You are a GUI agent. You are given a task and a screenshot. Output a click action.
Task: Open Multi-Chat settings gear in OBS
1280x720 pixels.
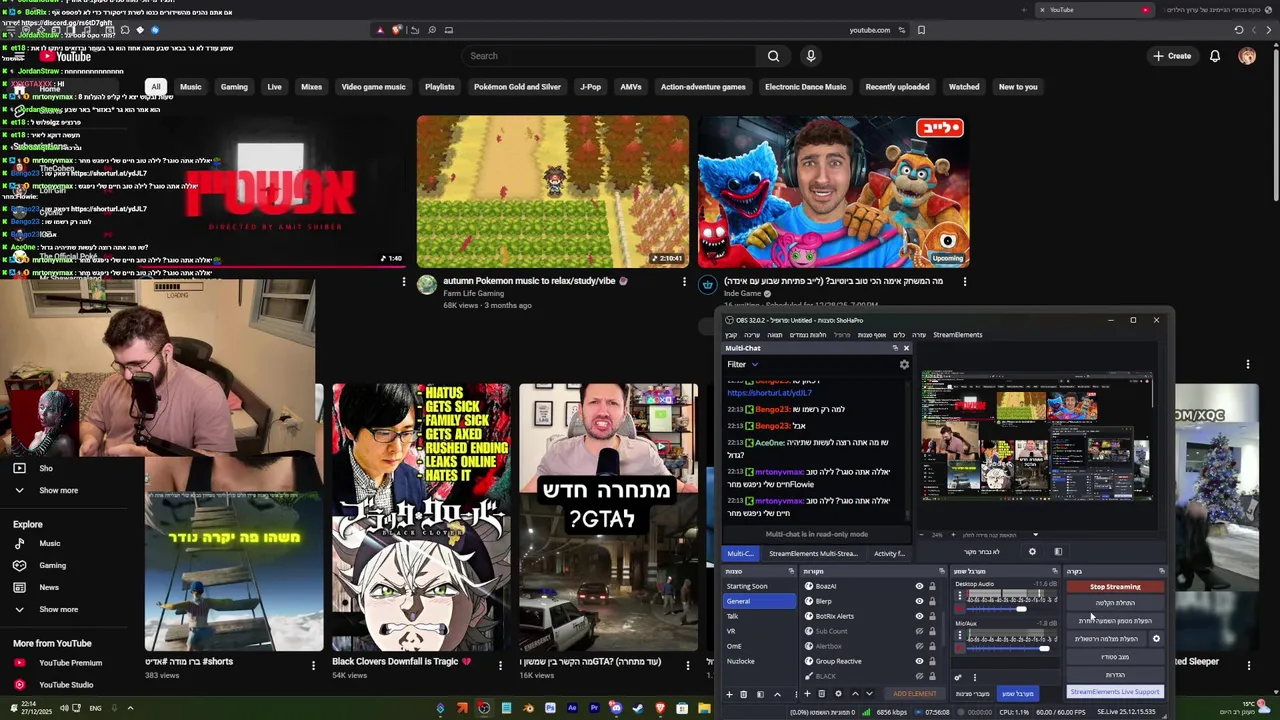pos(904,364)
